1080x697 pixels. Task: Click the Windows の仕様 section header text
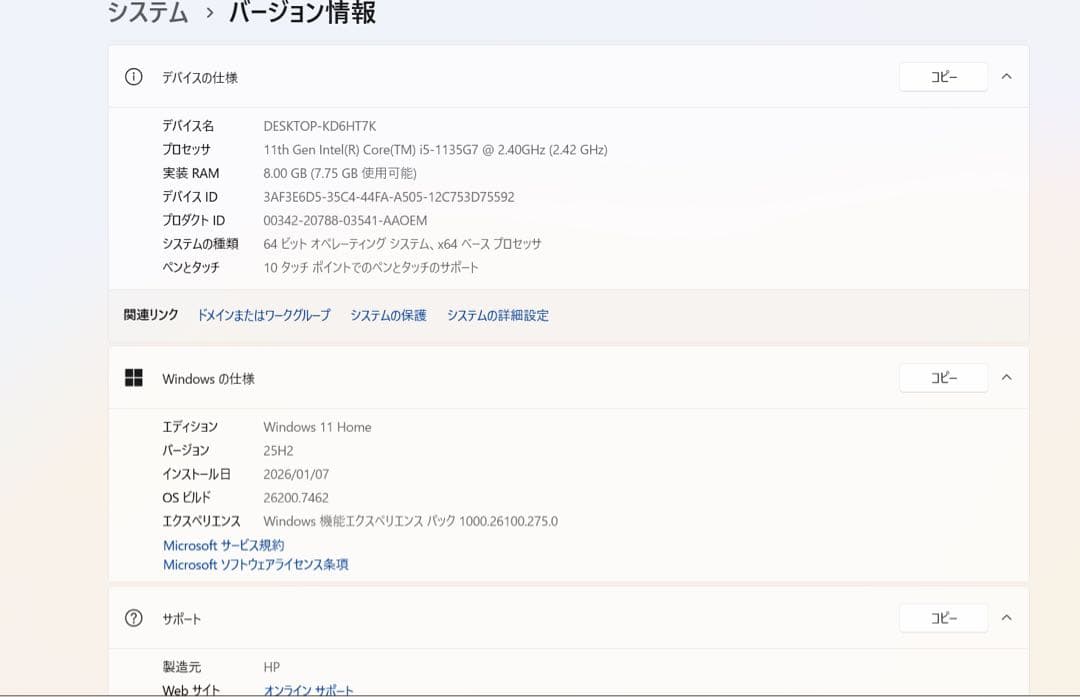point(208,378)
